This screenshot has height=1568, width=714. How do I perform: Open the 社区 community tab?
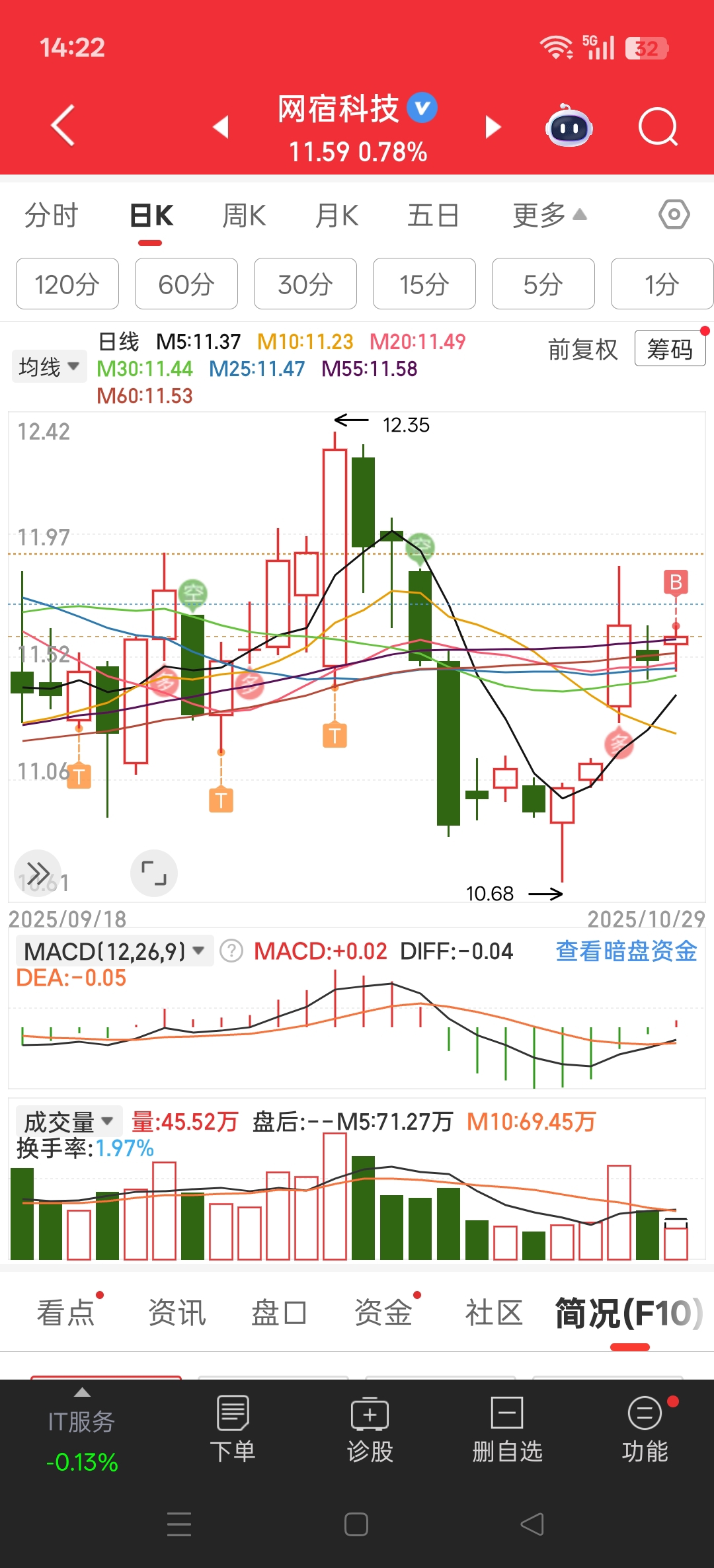494,1313
